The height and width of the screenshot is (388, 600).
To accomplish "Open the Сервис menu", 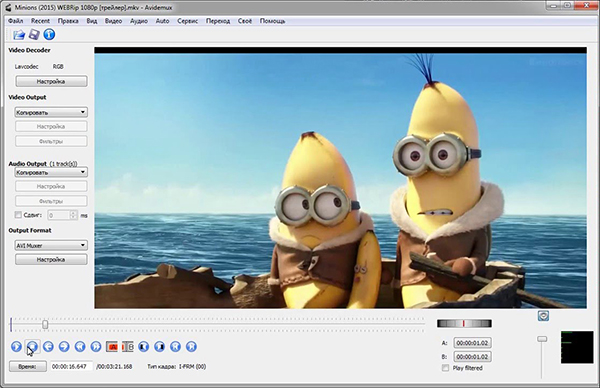I will pyautogui.click(x=188, y=21).
